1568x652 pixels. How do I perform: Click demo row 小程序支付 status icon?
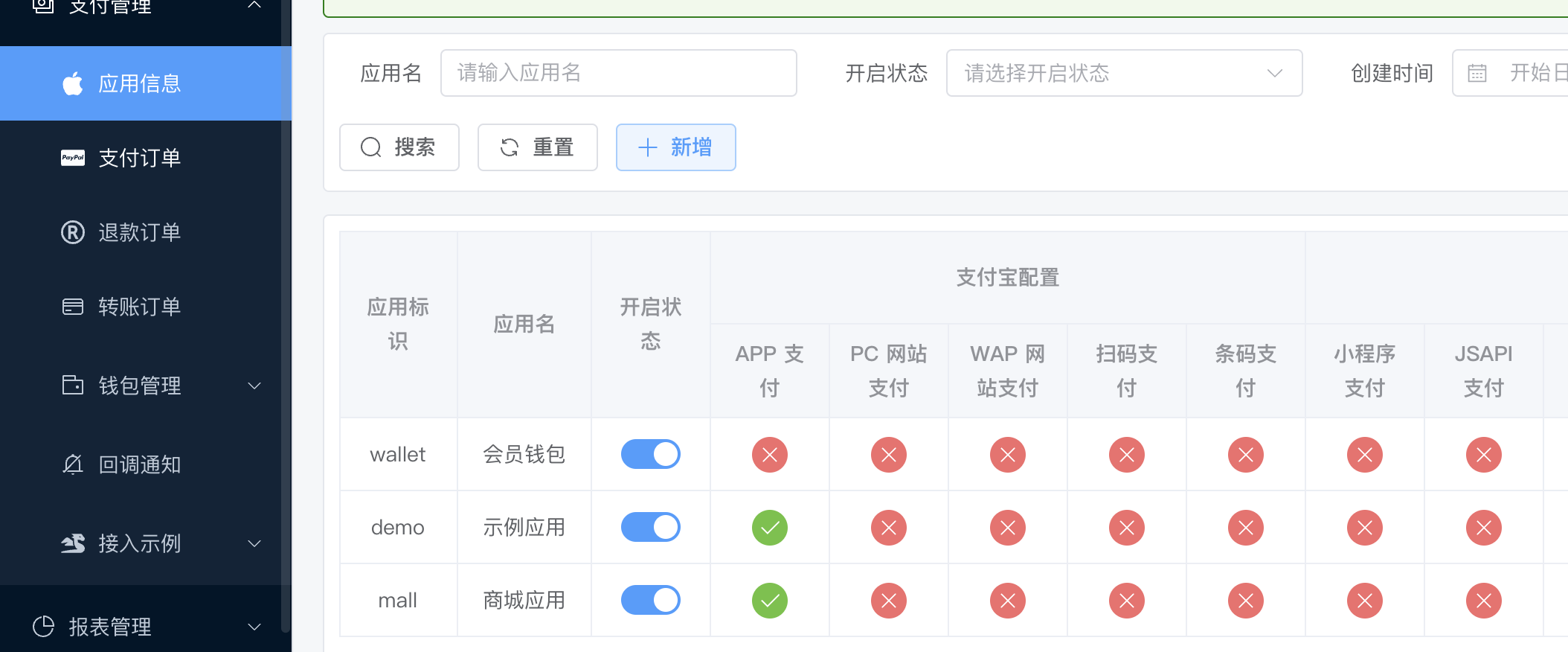pyautogui.click(x=1365, y=528)
